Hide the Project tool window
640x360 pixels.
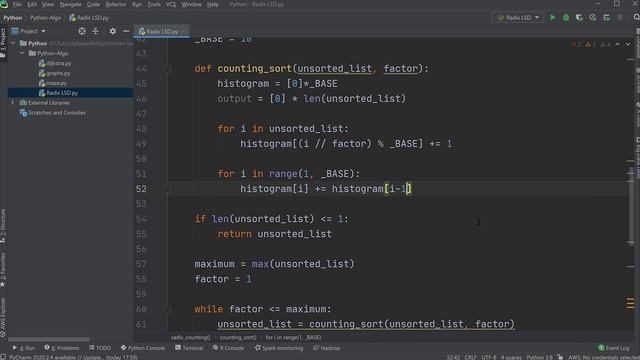(126, 31)
